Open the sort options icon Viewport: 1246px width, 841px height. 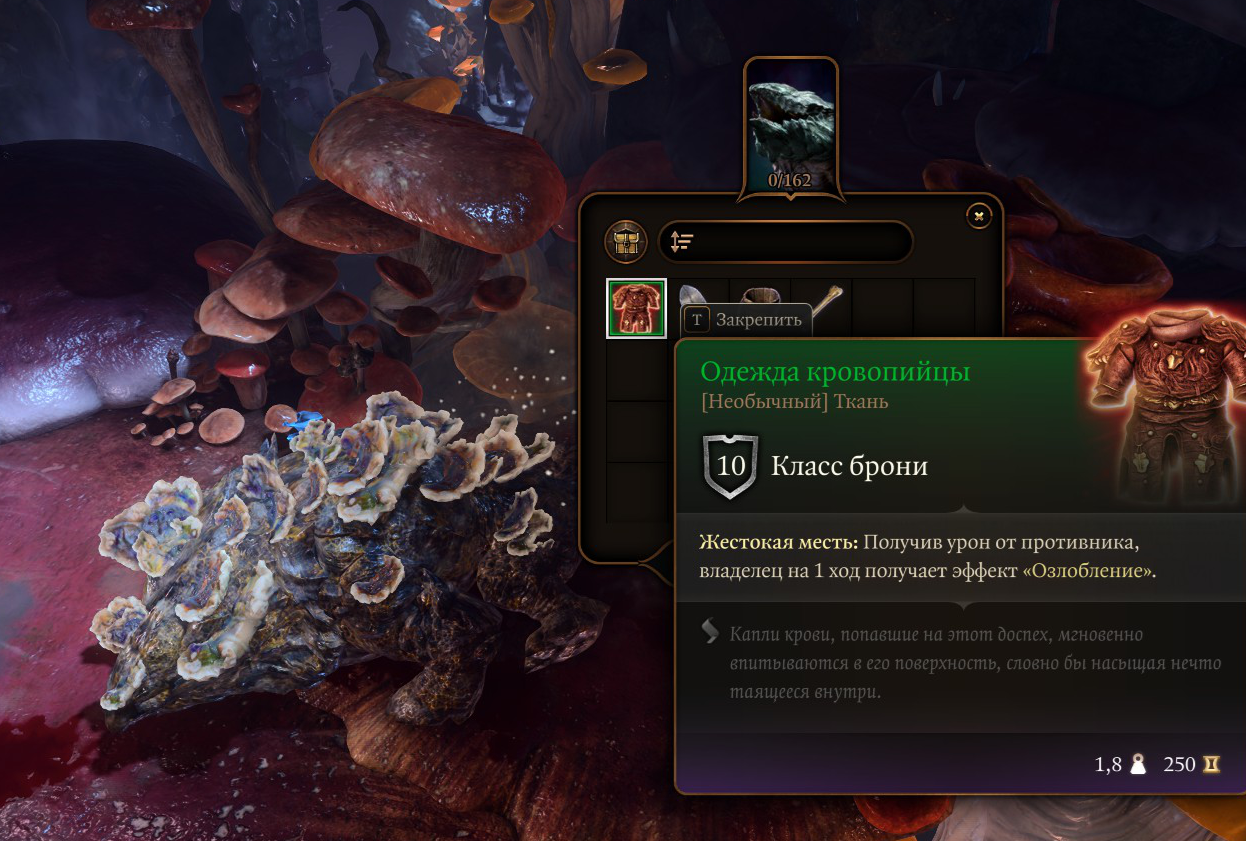point(682,242)
